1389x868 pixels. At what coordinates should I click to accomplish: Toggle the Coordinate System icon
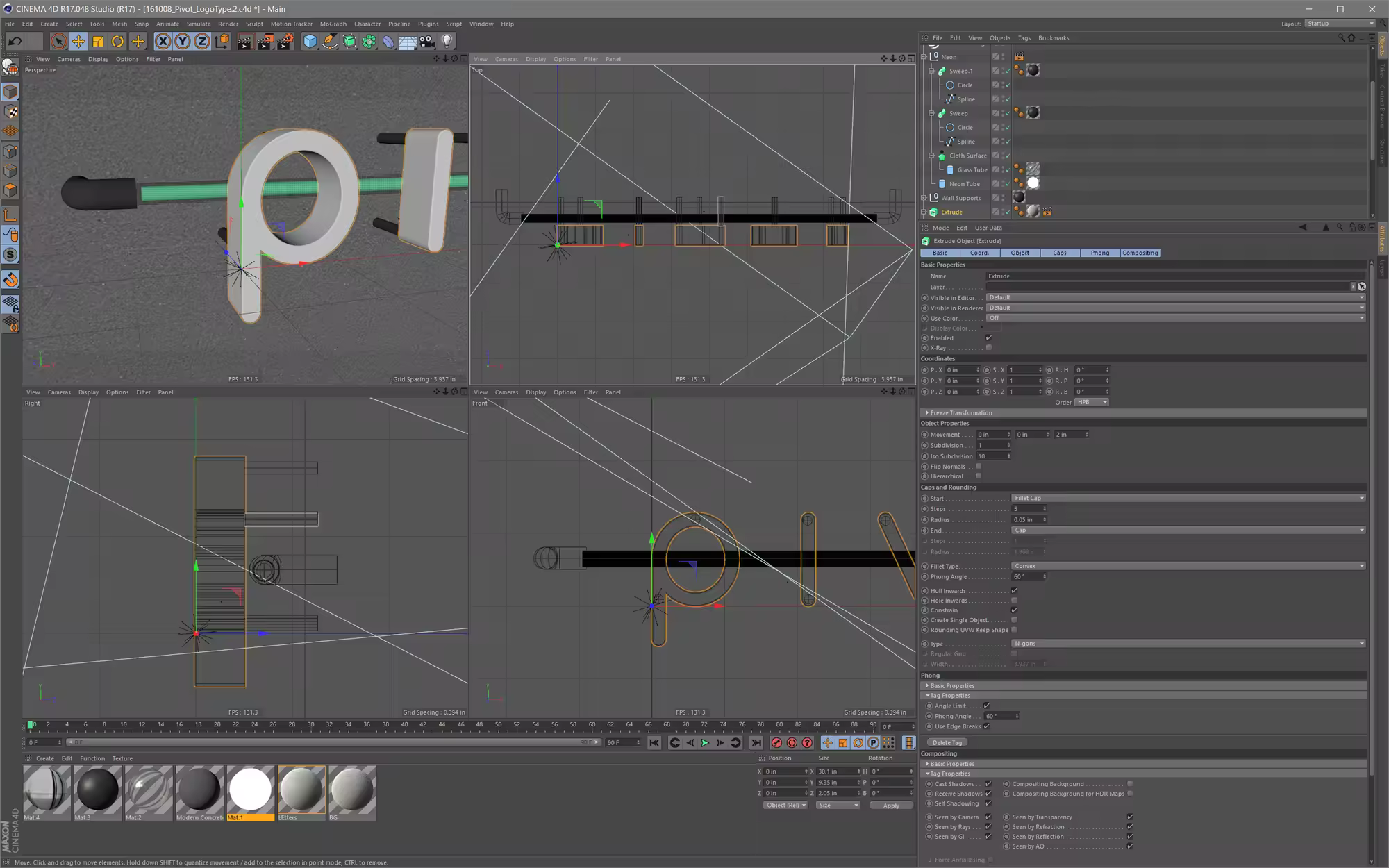point(222,42)
